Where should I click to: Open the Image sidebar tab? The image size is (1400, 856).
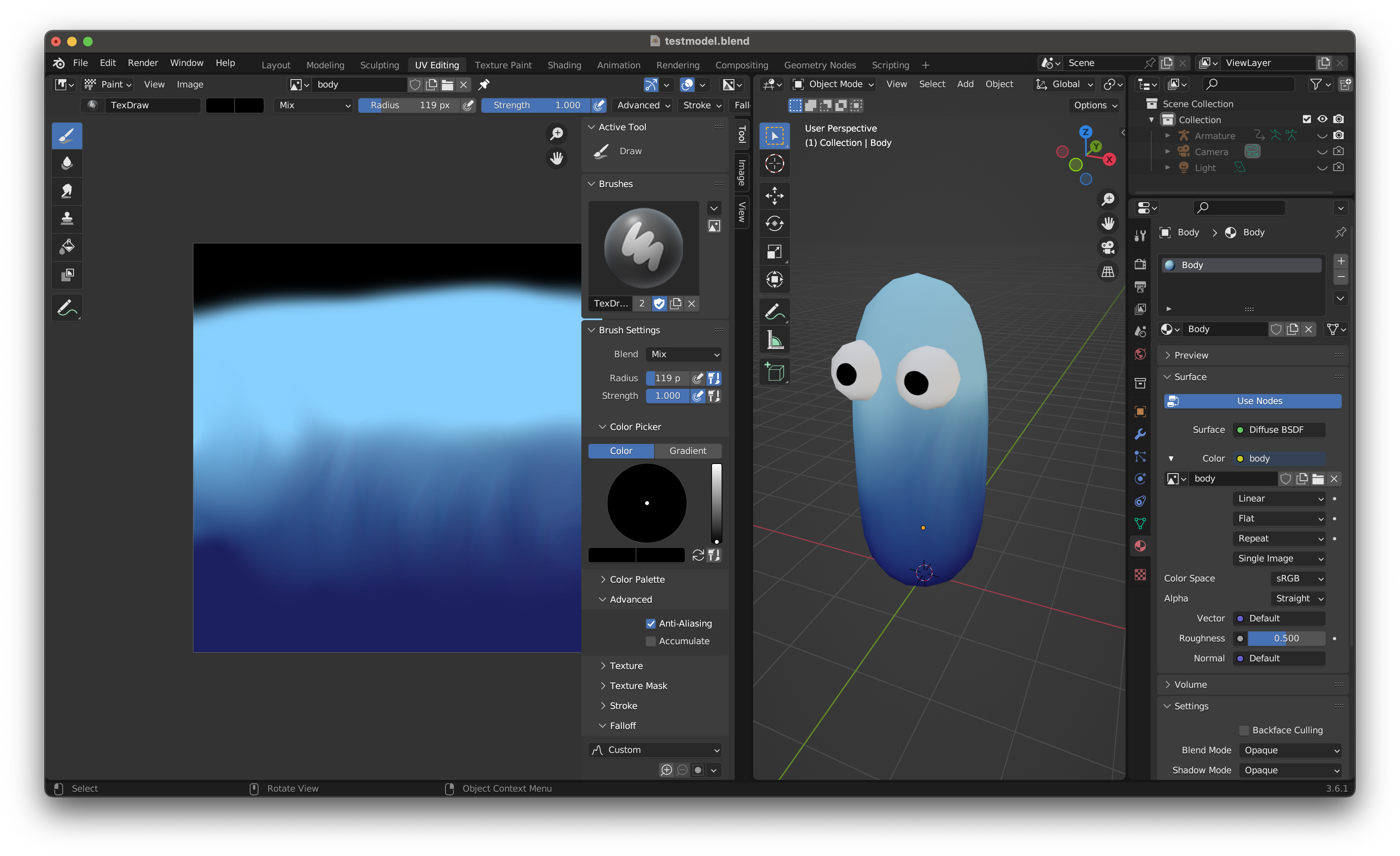pos(742,173)
